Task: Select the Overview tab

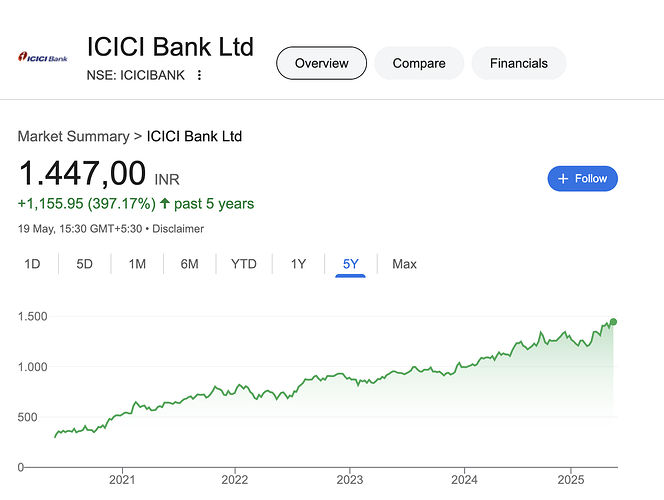Action: pos(321,63)
